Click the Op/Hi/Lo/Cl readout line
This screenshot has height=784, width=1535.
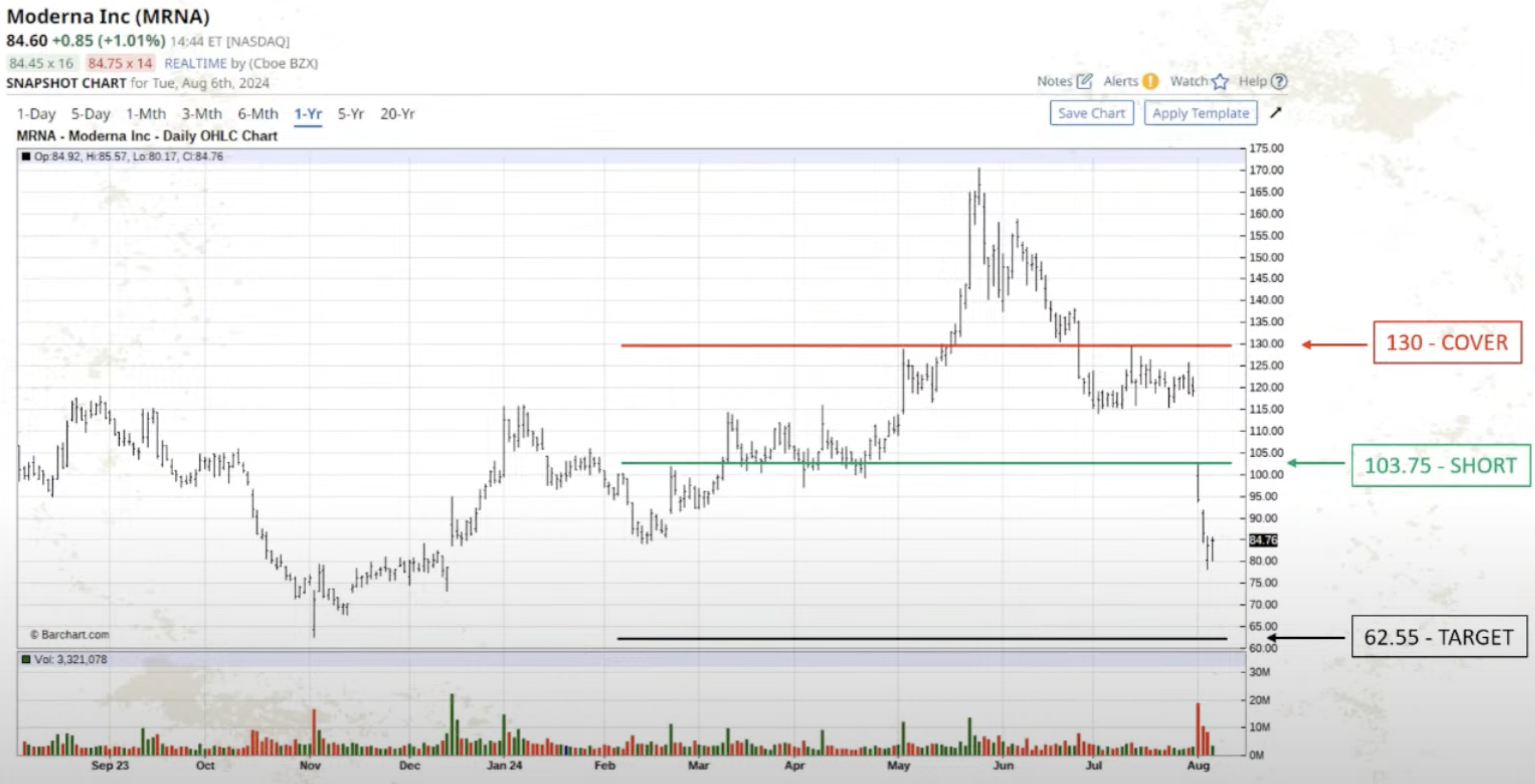click(x=128, y=157)
